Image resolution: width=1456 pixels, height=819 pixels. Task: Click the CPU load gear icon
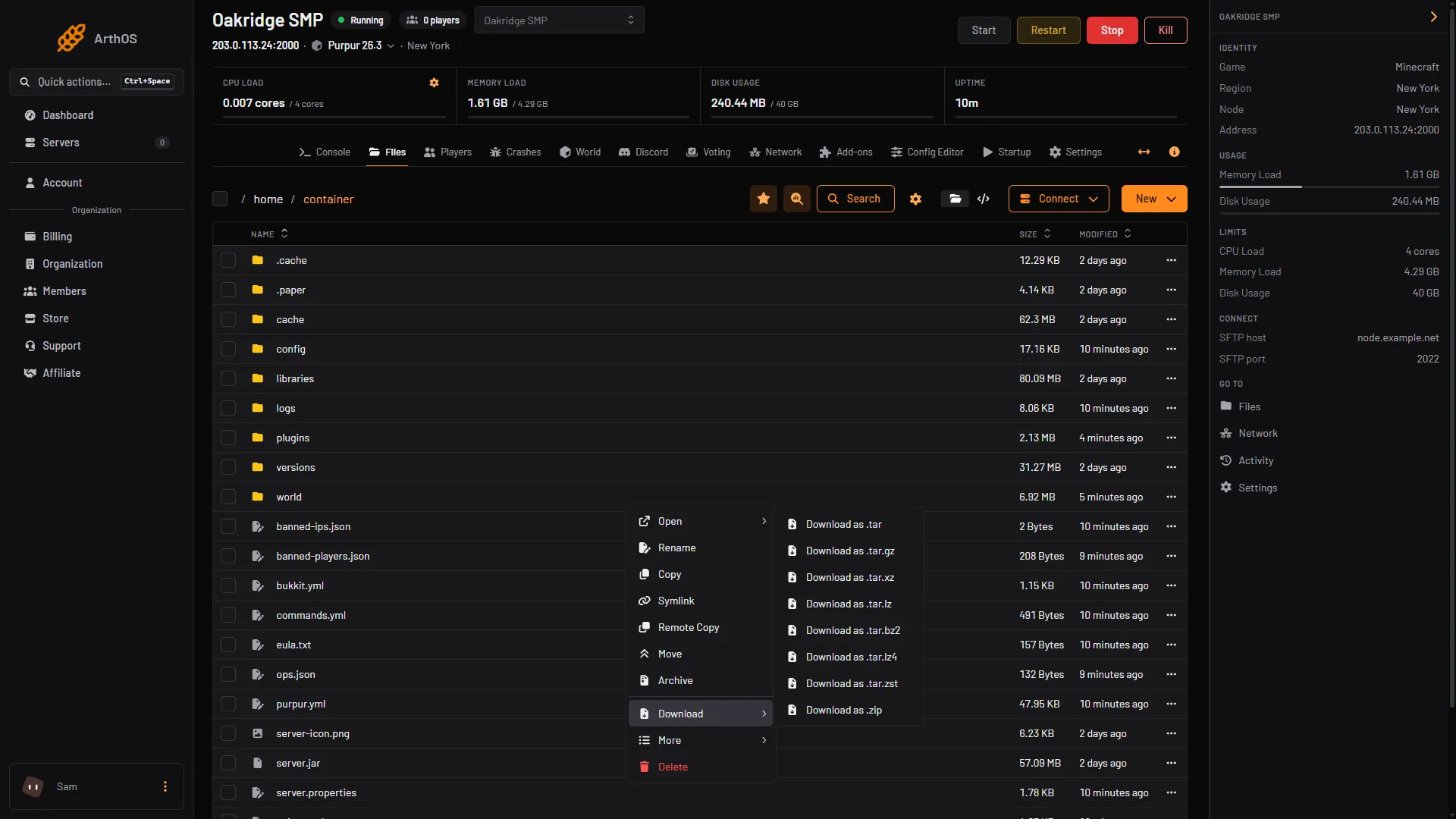(x=435, y=83)
